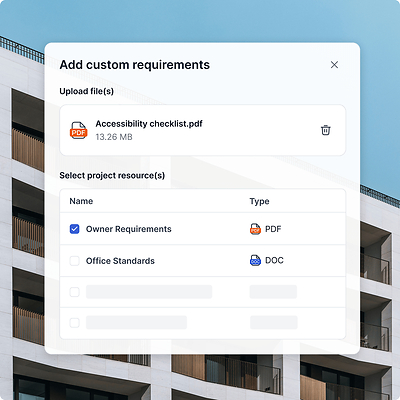
Task: Click the Type column header
Action: [x=259, y=201]
